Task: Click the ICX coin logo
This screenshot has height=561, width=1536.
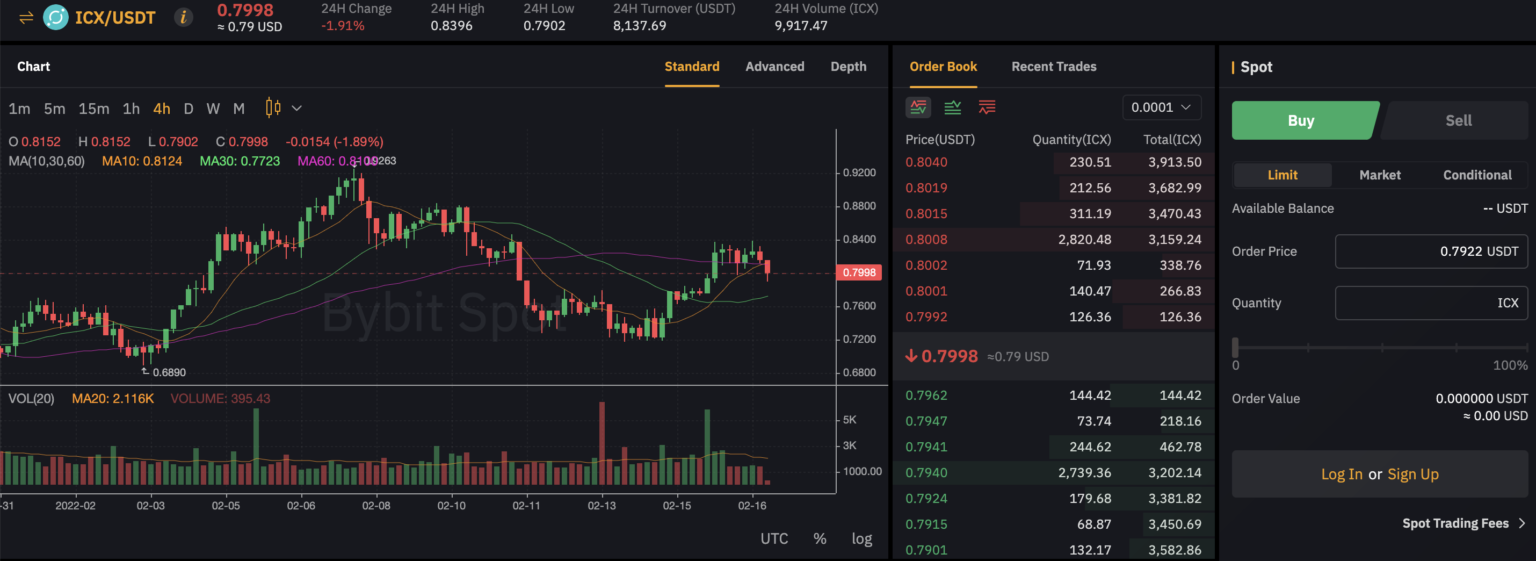Action: 56,17
